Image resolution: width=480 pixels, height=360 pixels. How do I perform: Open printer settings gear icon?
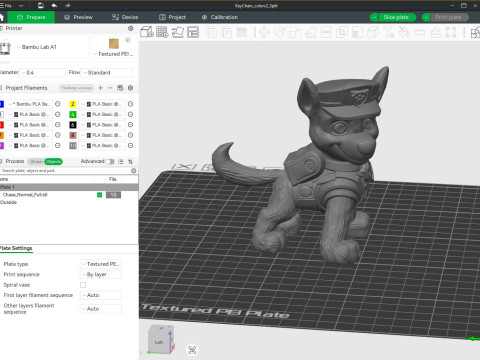pos(131,28)
